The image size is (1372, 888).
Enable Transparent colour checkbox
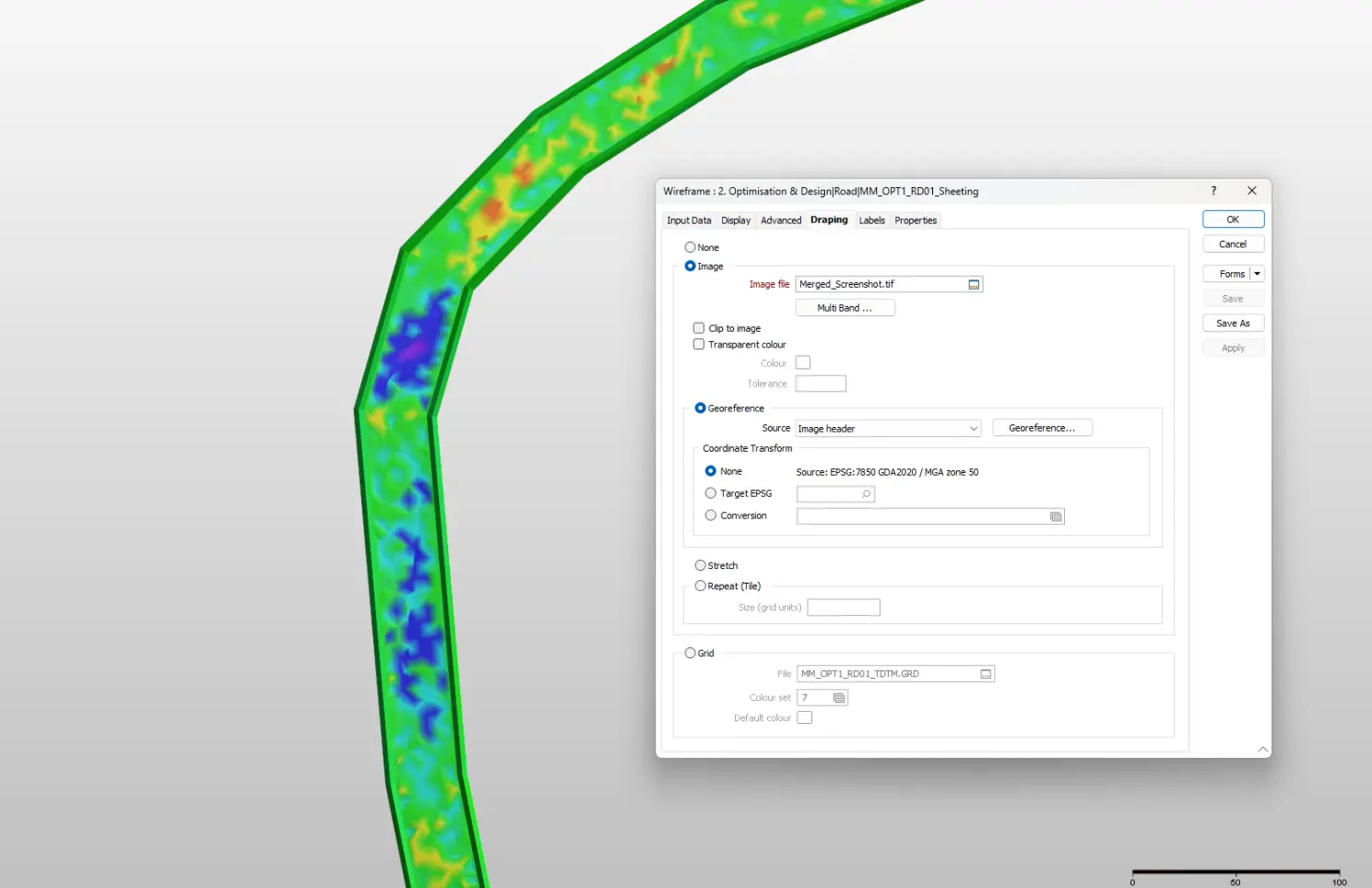coord(699,345)
